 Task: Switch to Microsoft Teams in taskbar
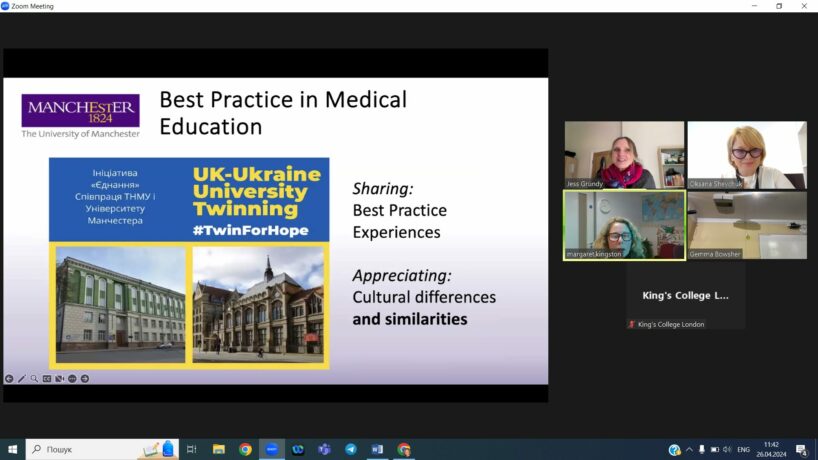tap(324, 450)
